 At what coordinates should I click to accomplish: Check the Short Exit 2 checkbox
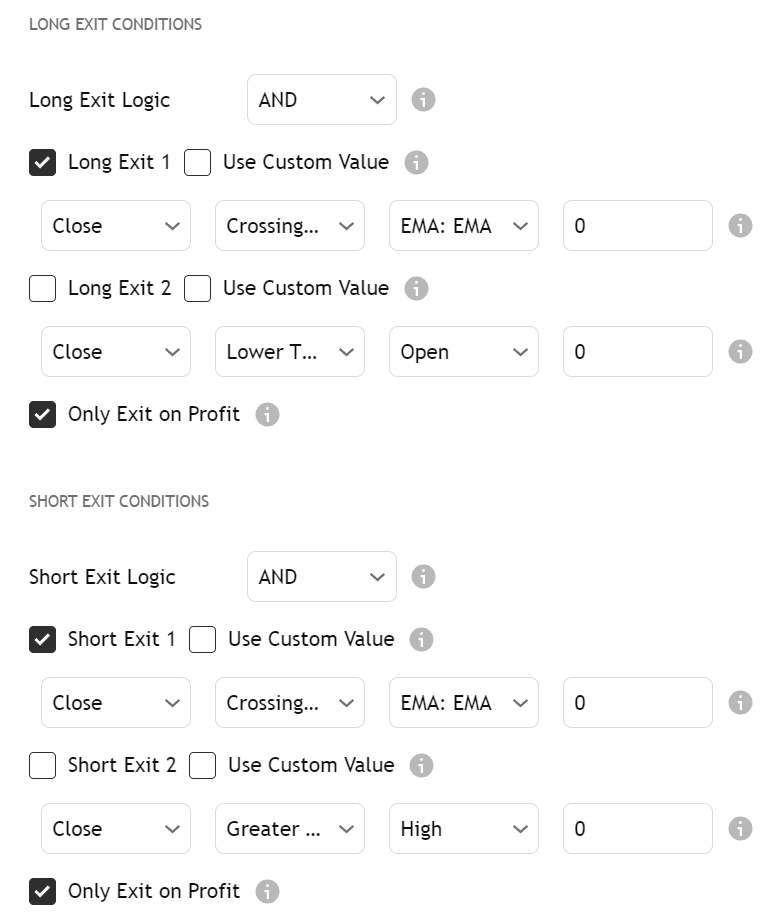tap(42, 765)
